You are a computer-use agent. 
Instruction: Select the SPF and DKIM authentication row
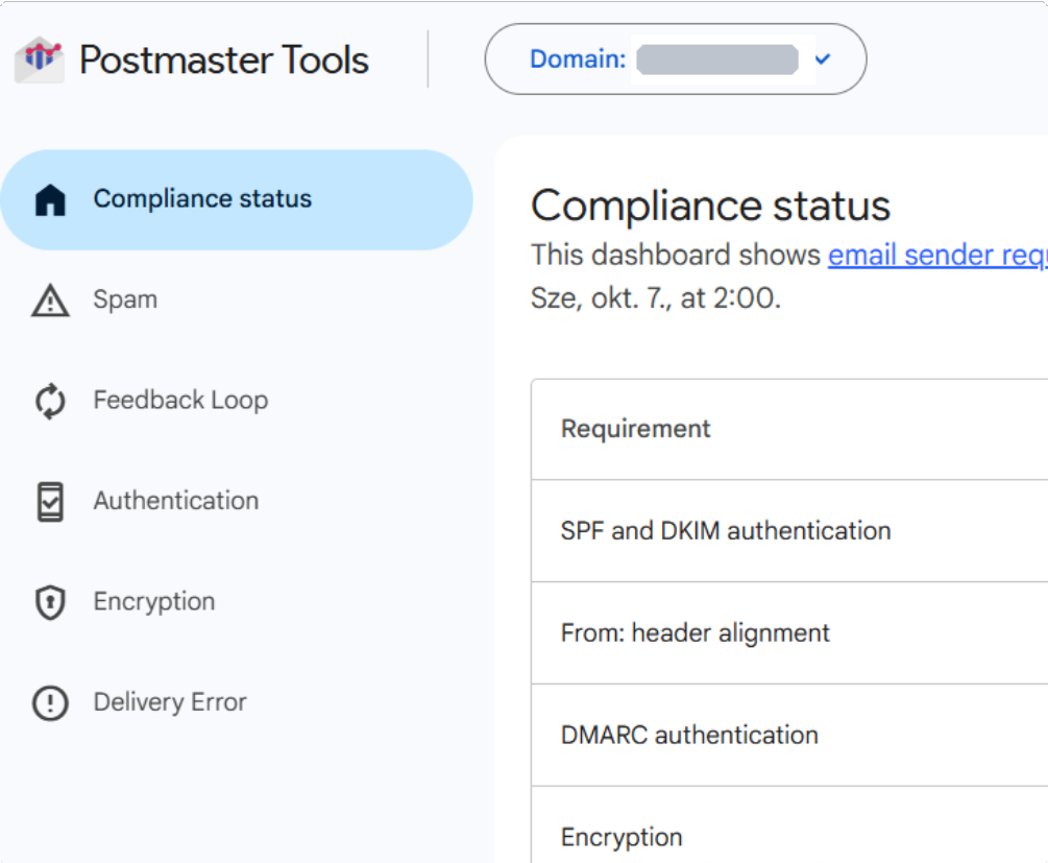789,531
